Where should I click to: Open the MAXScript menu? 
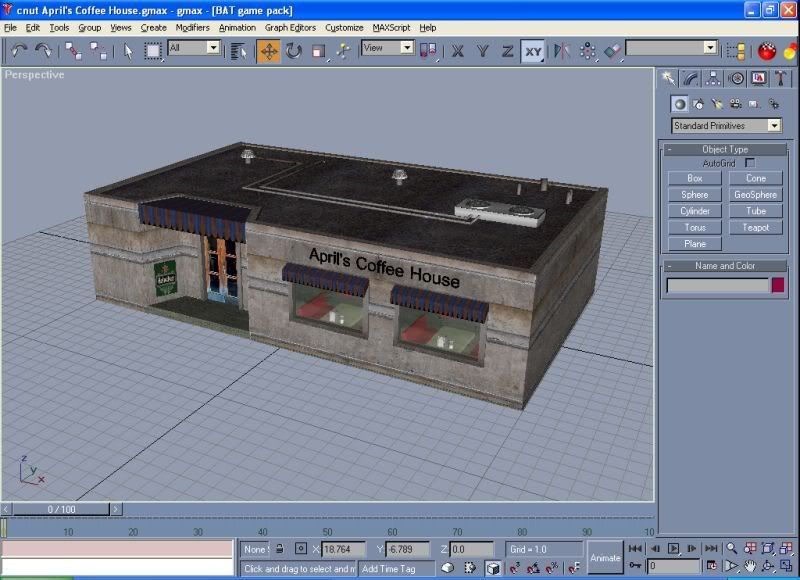click(x=391, y=28)
